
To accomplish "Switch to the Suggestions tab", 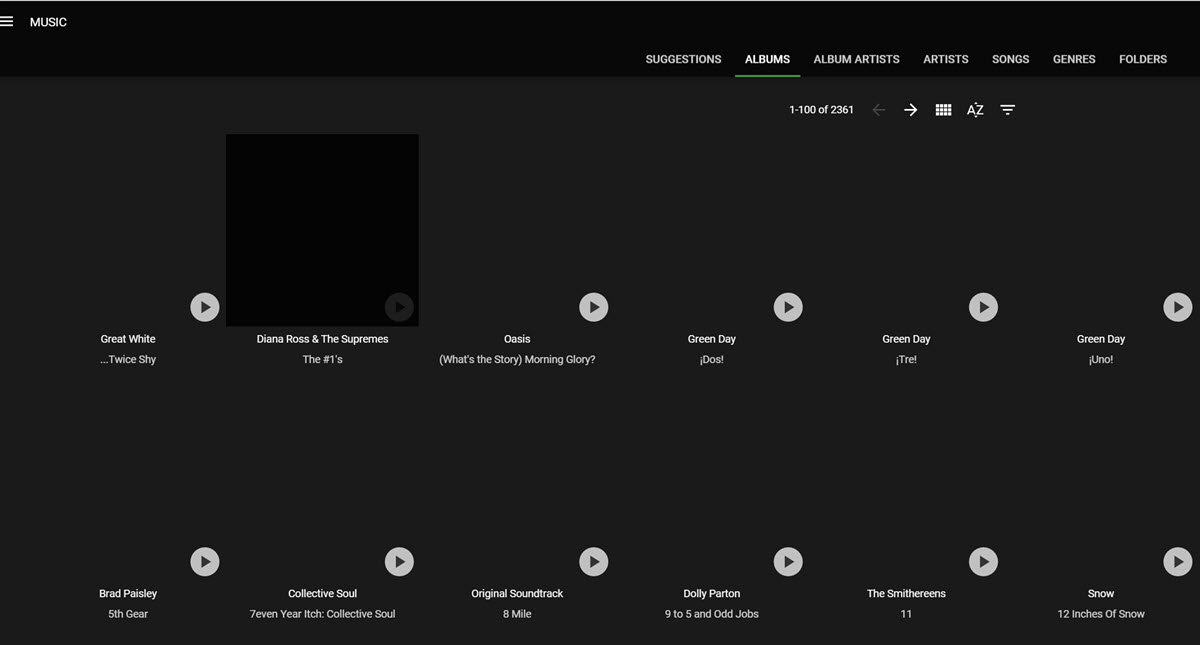I will [x=683, y=59].
